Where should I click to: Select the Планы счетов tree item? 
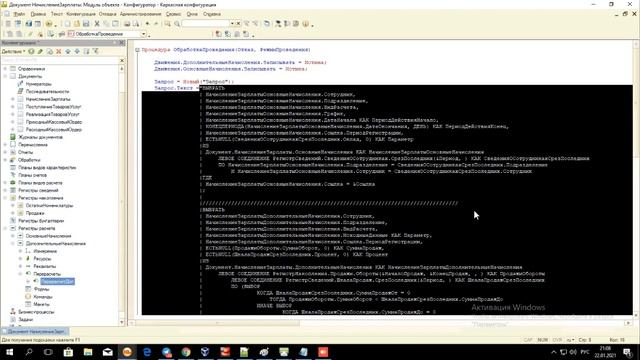click(x=32, y=175)
